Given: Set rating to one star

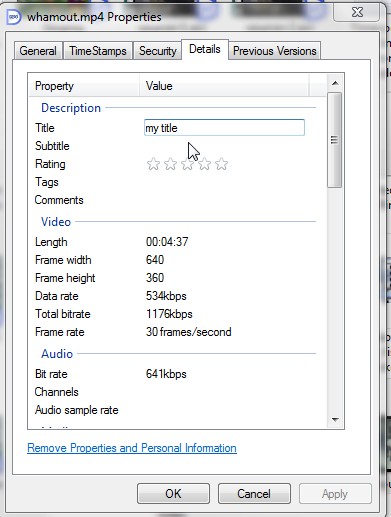Looking at the screenshot, I should pos(153,164).
